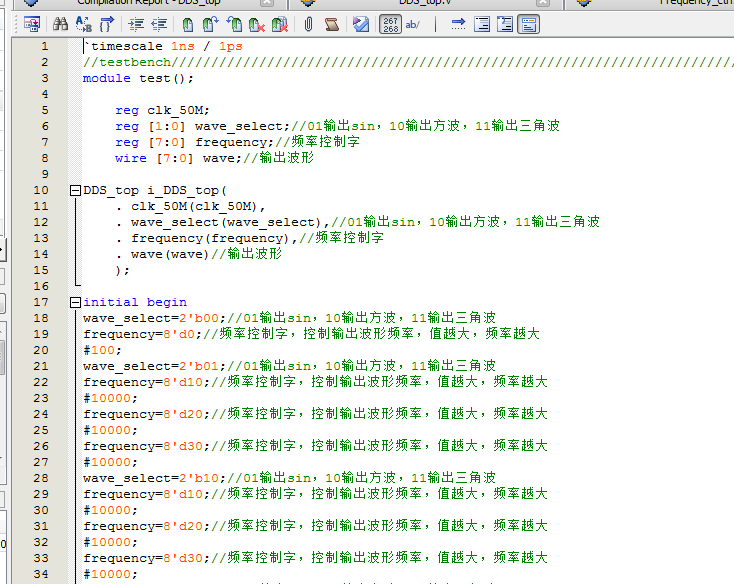Click the ');' on line 15
This screenshot has width=734, height=584.
tap(123, 270)
